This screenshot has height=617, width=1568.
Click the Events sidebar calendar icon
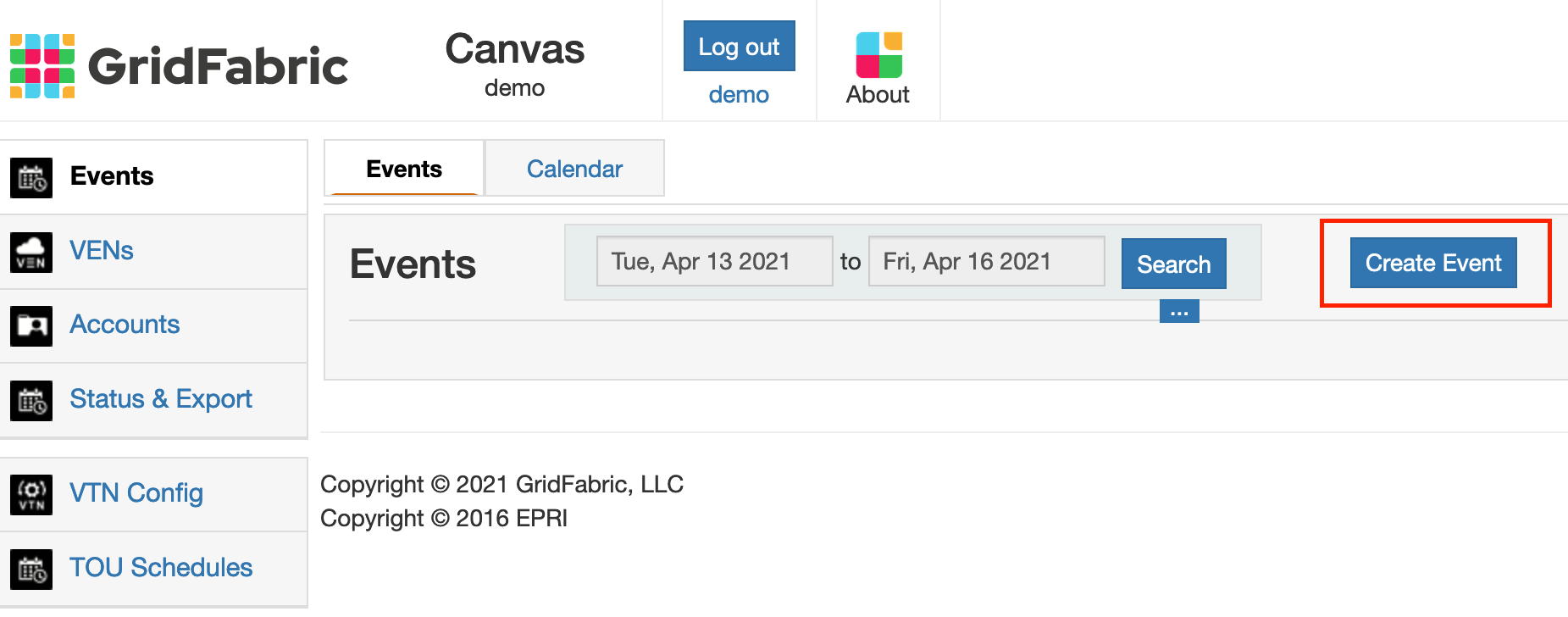coord(31,178)
